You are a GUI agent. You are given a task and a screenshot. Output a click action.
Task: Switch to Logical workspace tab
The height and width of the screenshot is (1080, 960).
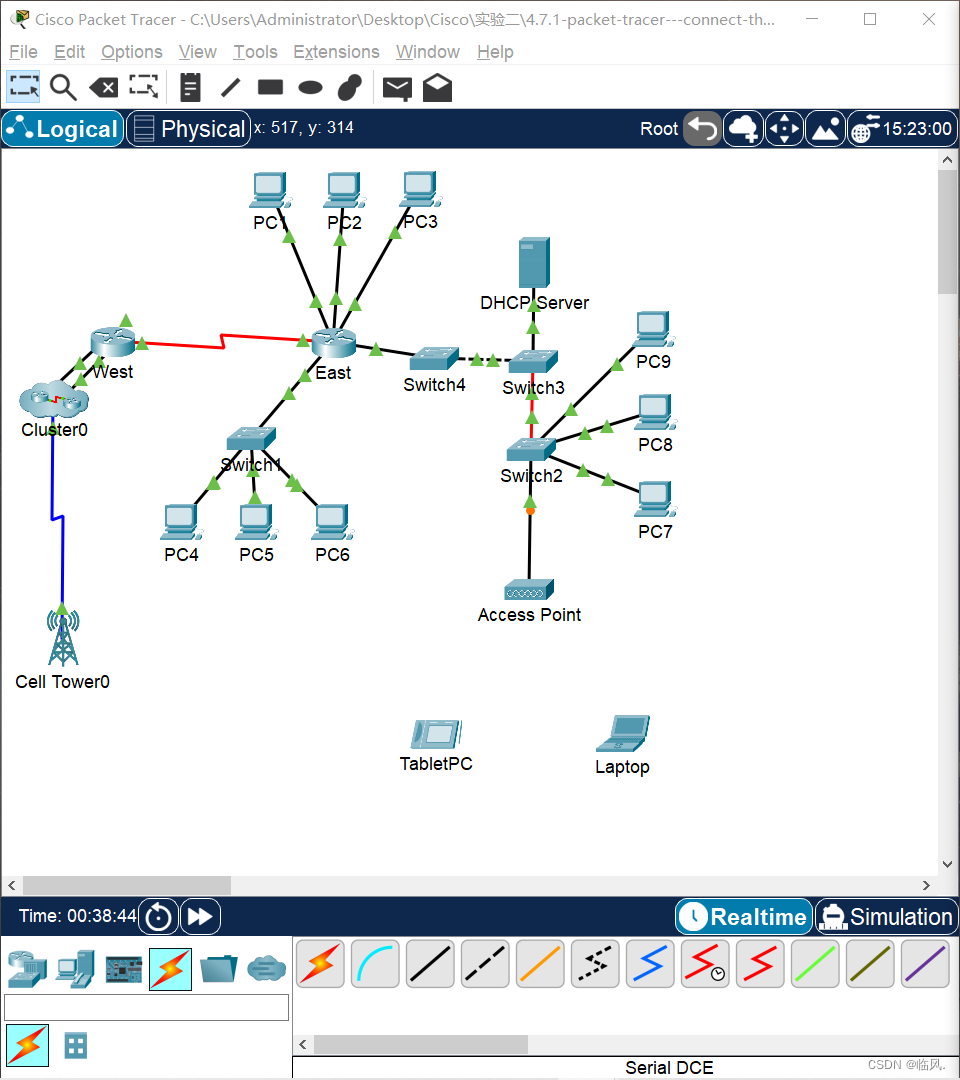(63, 129)
